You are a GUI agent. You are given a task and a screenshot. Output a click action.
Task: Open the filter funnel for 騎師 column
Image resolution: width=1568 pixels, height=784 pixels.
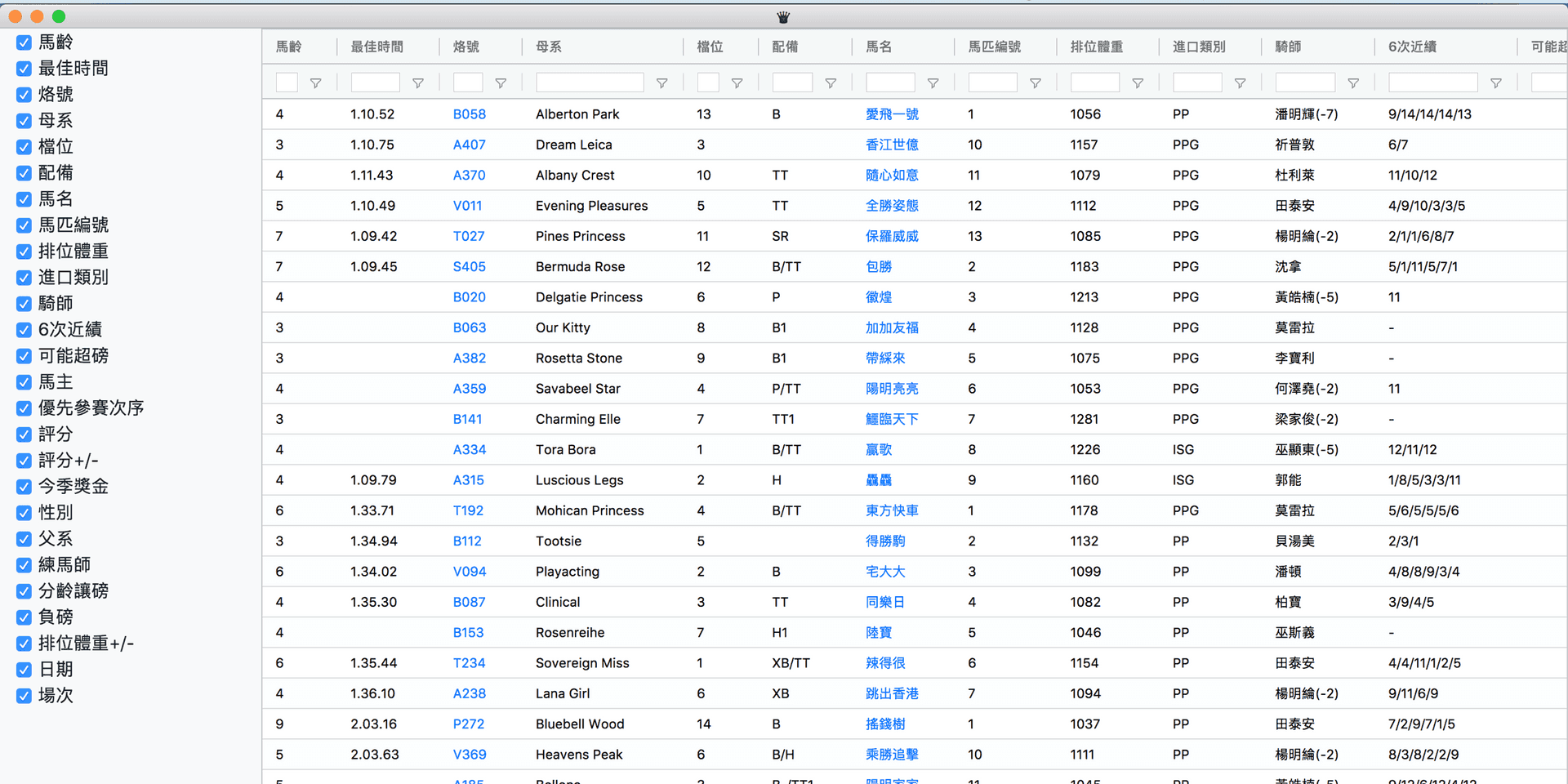tap(1353, 82)
